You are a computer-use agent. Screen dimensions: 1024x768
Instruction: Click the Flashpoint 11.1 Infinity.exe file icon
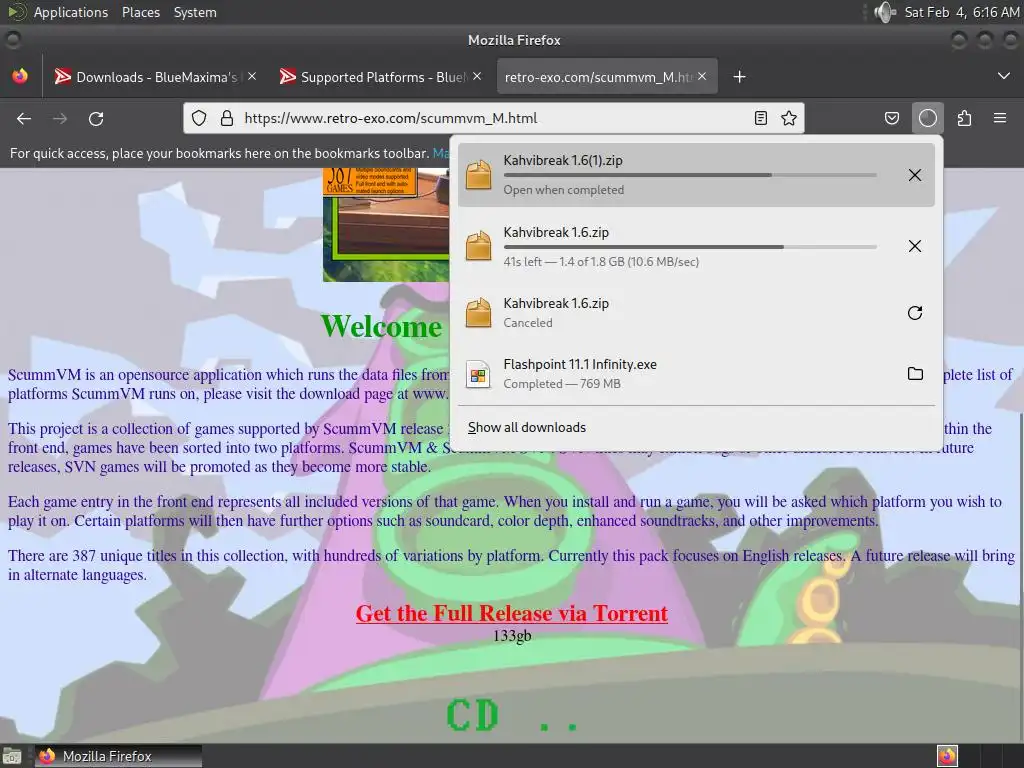pos(478,374)
